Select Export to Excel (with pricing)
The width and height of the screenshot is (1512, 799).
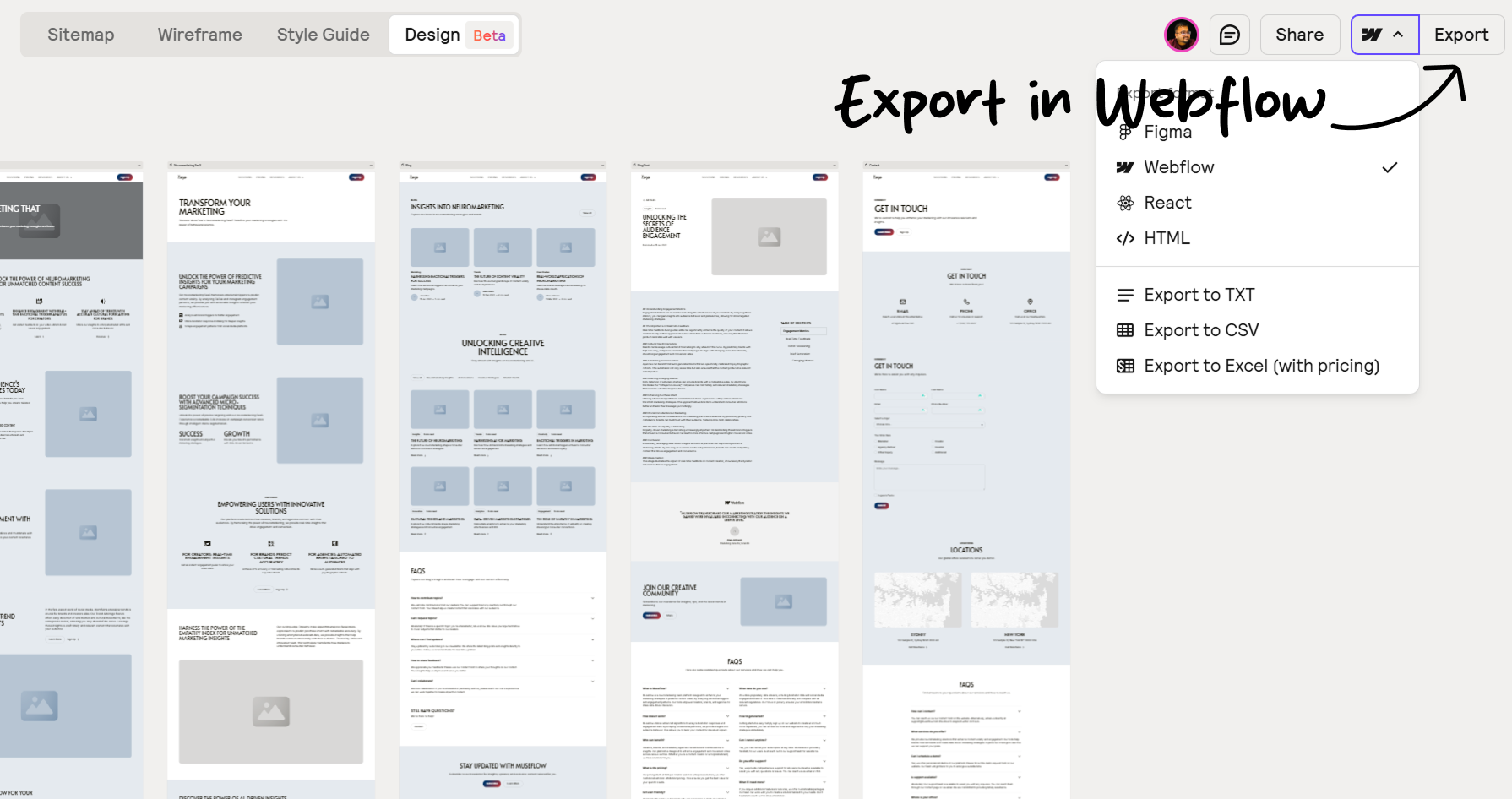(x=1257, y=366)
